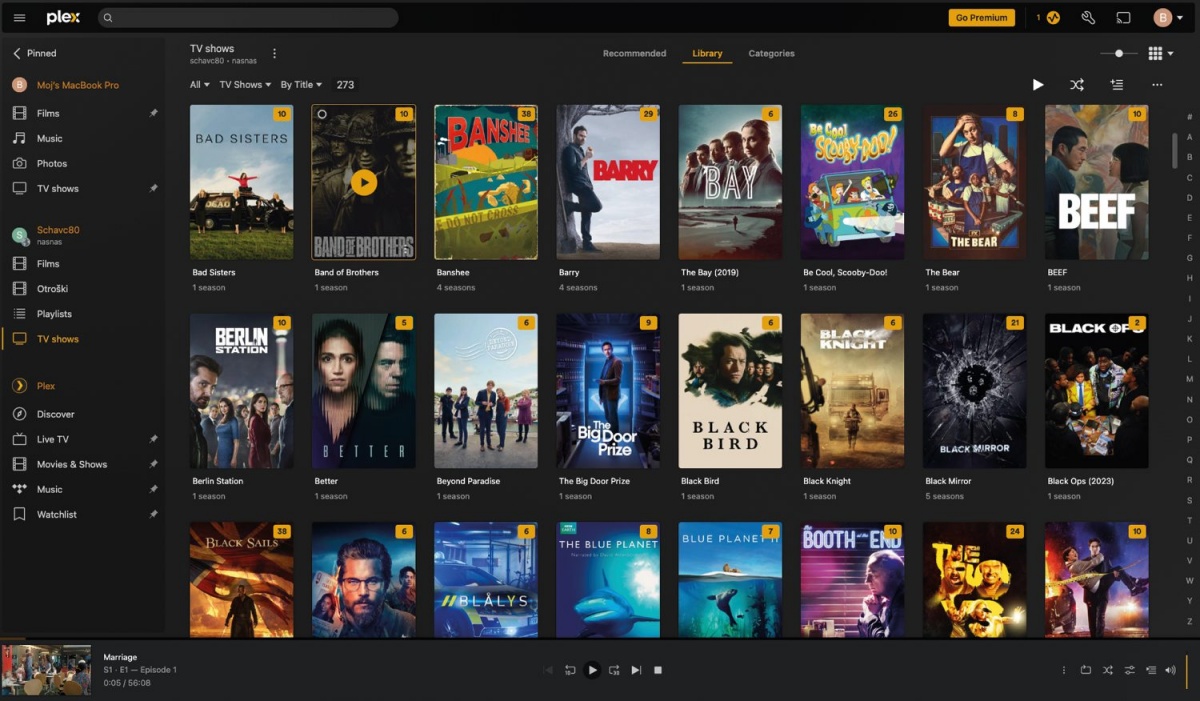Focus the top search field

click(248, 18)
